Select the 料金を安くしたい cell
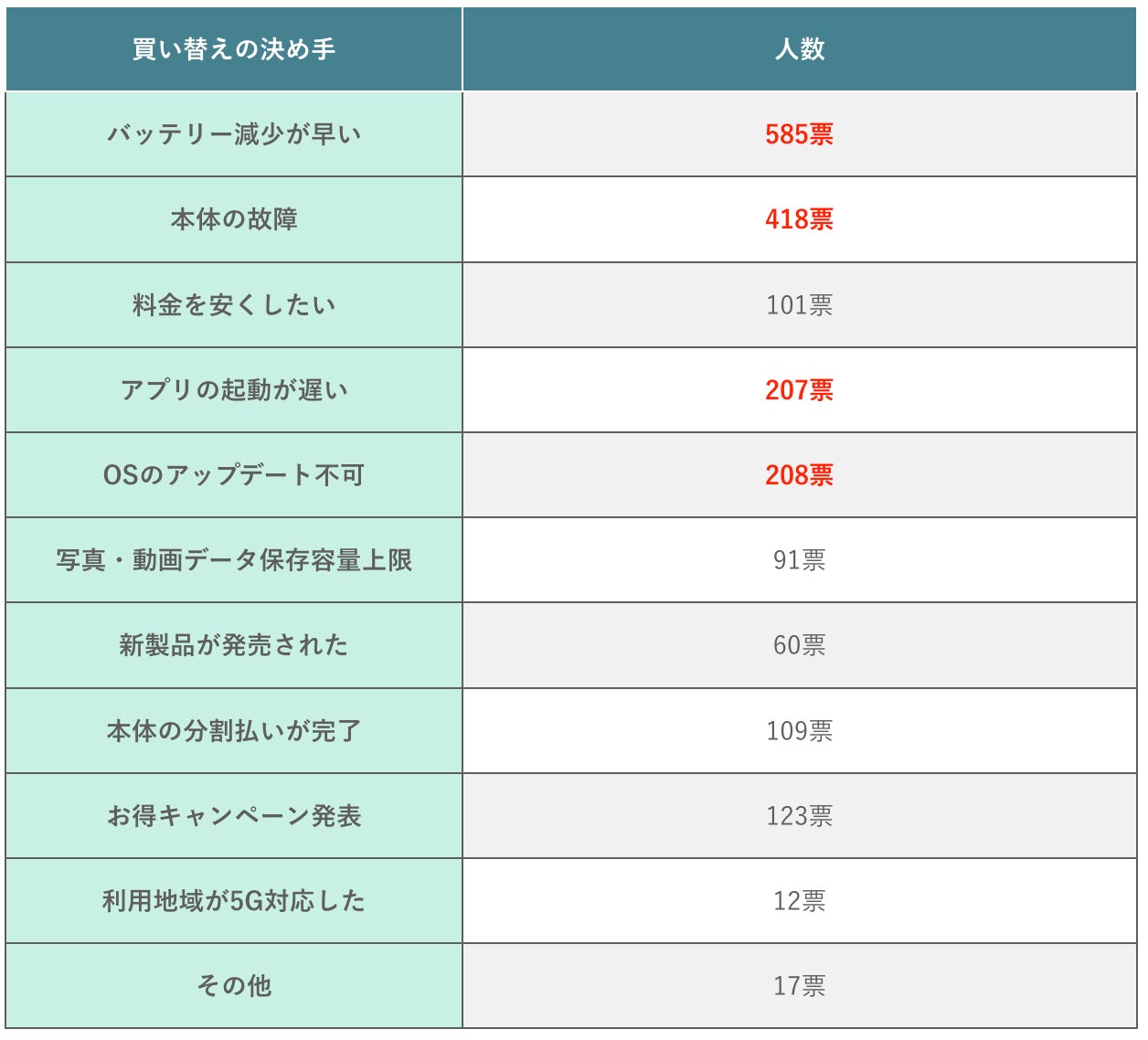Screen dimensions: 1148x1040 [x=234, y=304]
